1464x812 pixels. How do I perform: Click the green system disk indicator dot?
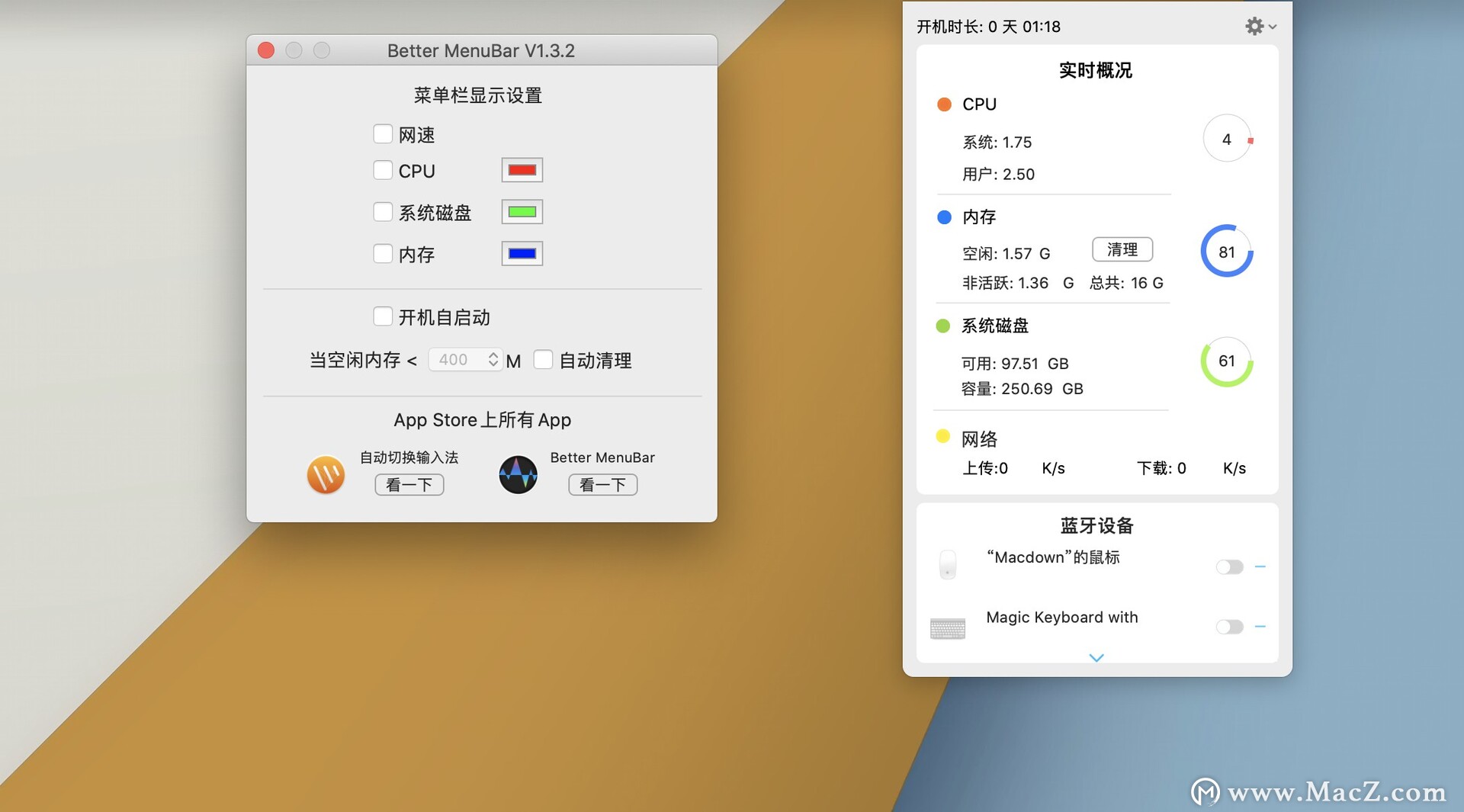[943, 326]
